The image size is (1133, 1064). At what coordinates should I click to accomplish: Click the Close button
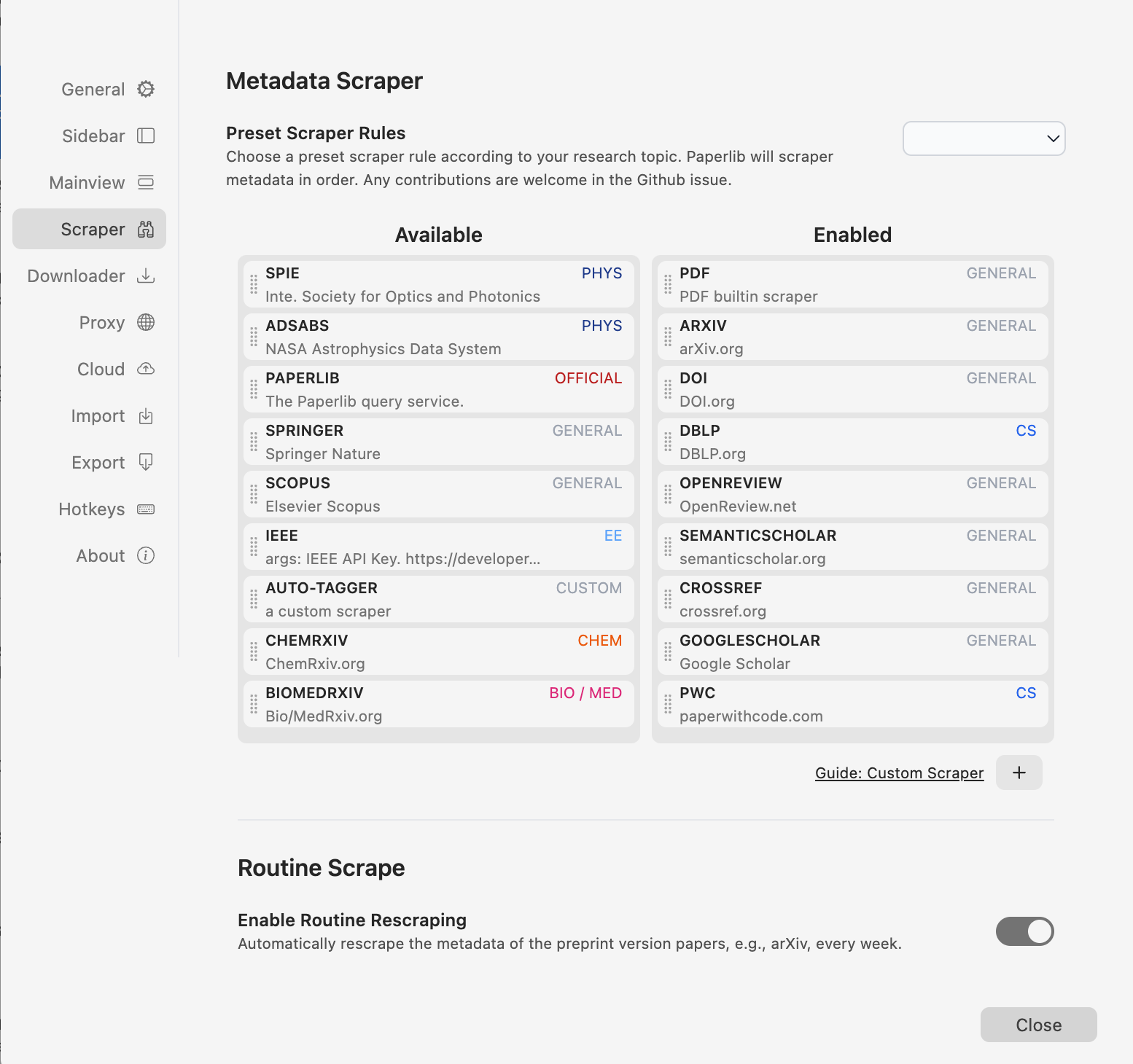coord(1038,1025)
